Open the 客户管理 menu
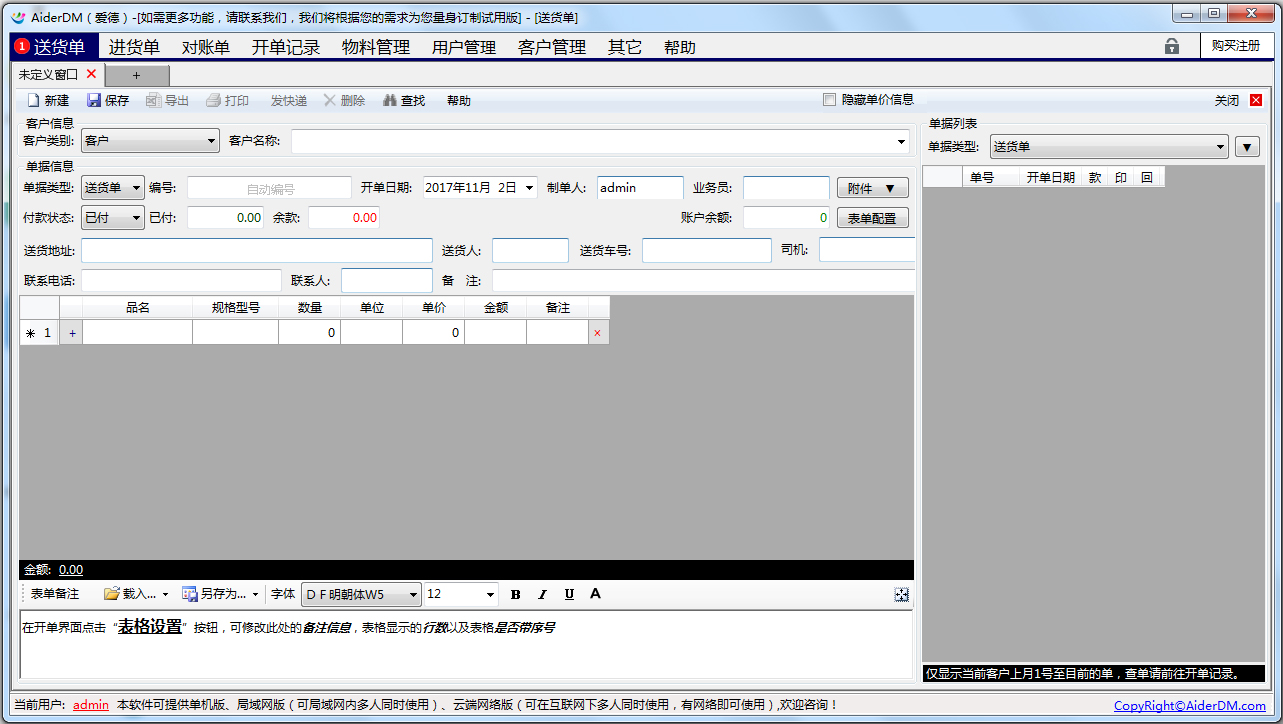 click(x=552, y=47)
